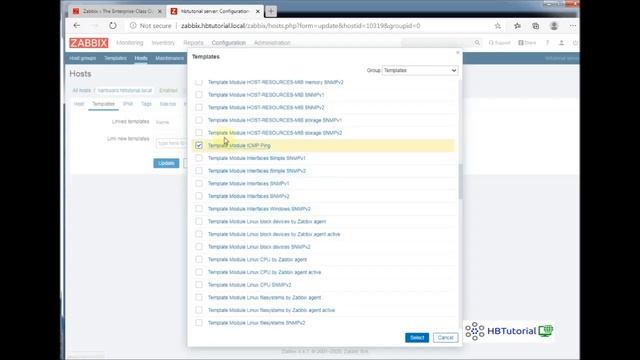
Task: Click the All hosts breadcrumb link
Action: tap(81, 90)
